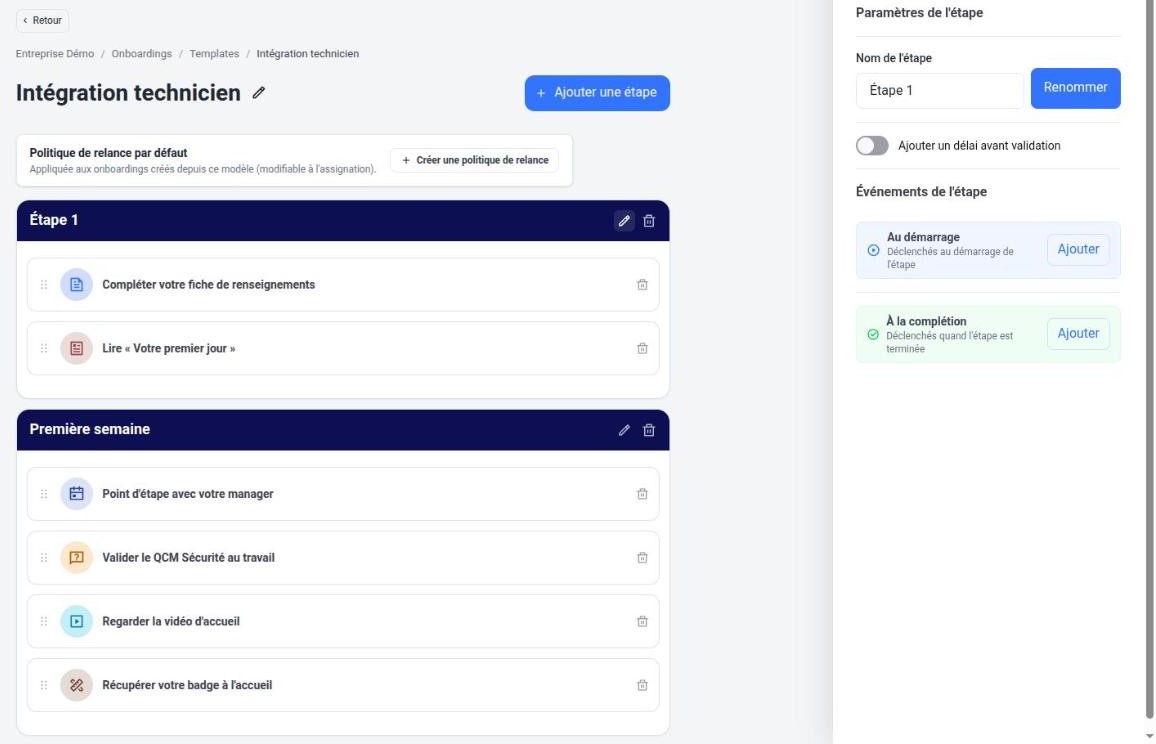The height and width of the screenshot is (744, 1156).
Task: Click the pencil icon on Étape 1 header
Action: tap(624, 220)
